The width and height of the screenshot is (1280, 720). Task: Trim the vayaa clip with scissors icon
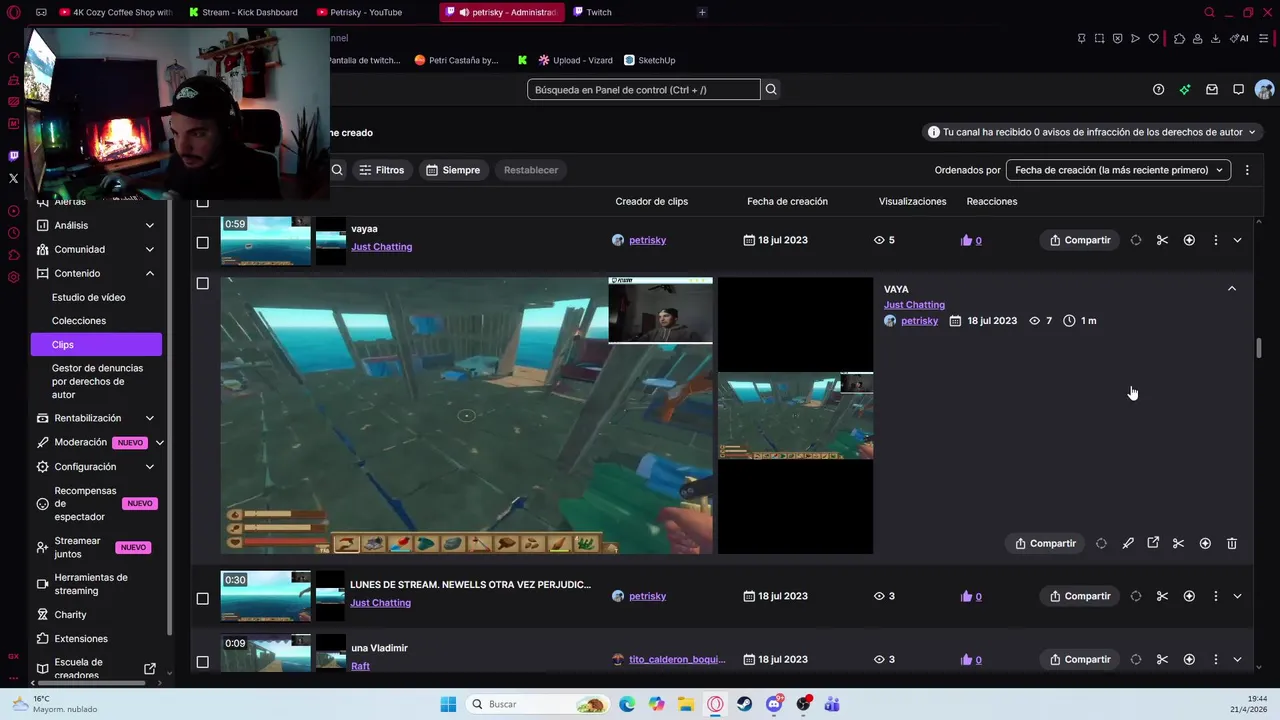click(x=1162, y=240)
